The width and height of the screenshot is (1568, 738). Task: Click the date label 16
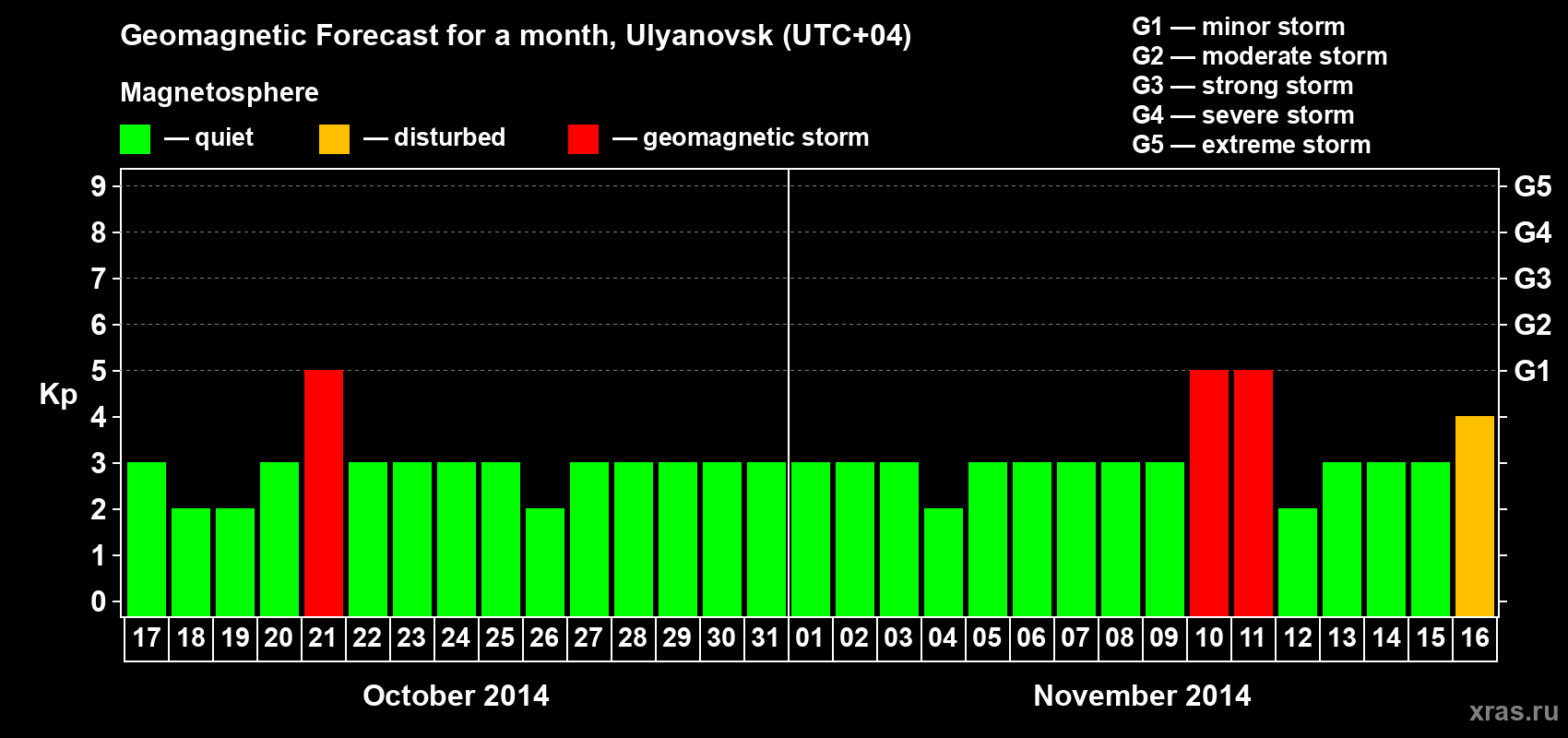coord(1475,638)
